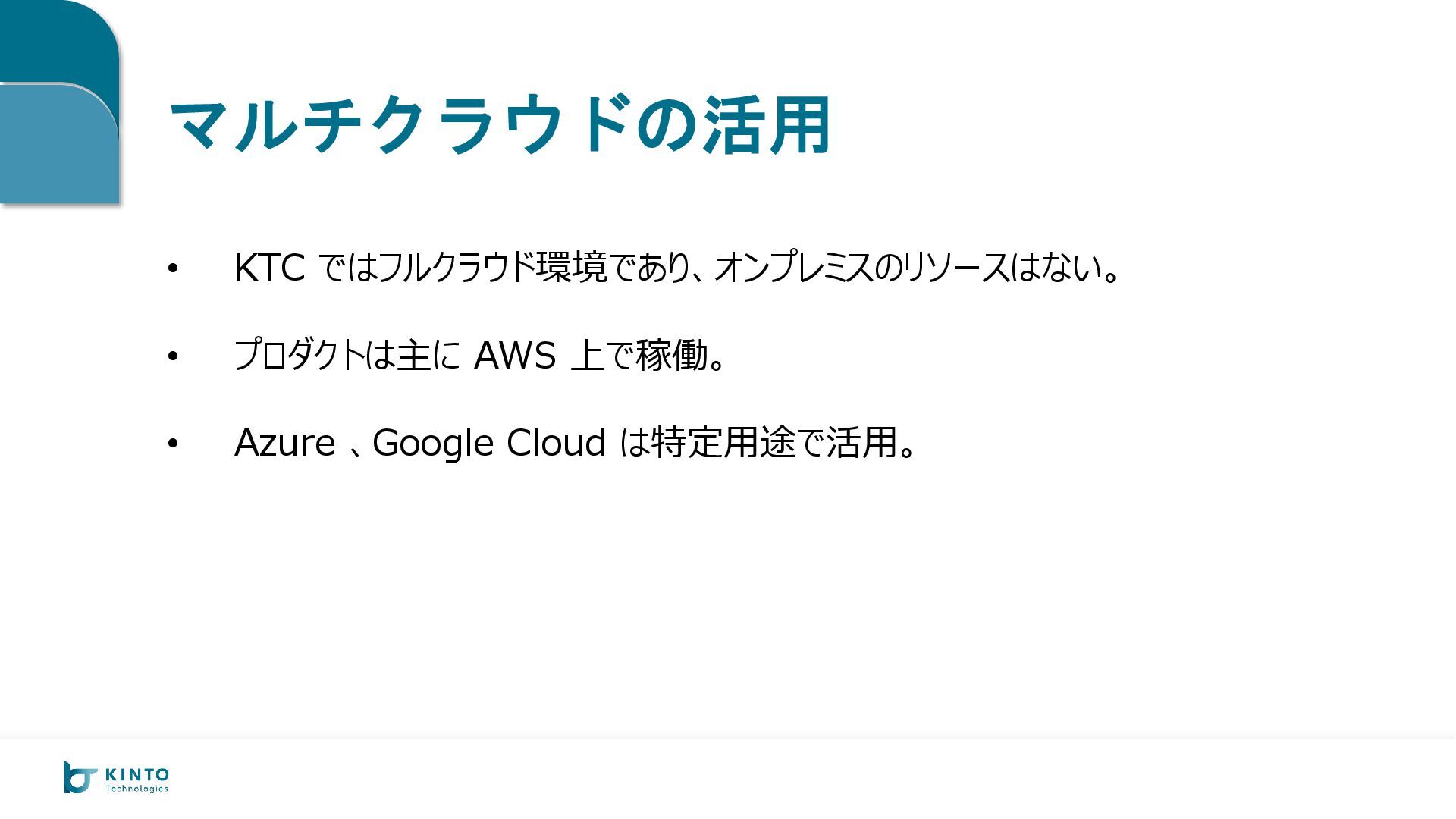Click the word 稼働 in second bullet

pos(671,355)
